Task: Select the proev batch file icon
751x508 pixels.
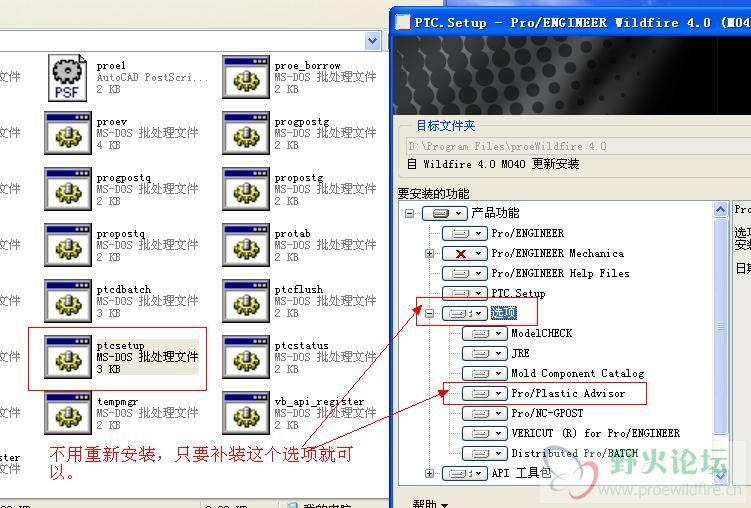Action: tap(68, 133)
